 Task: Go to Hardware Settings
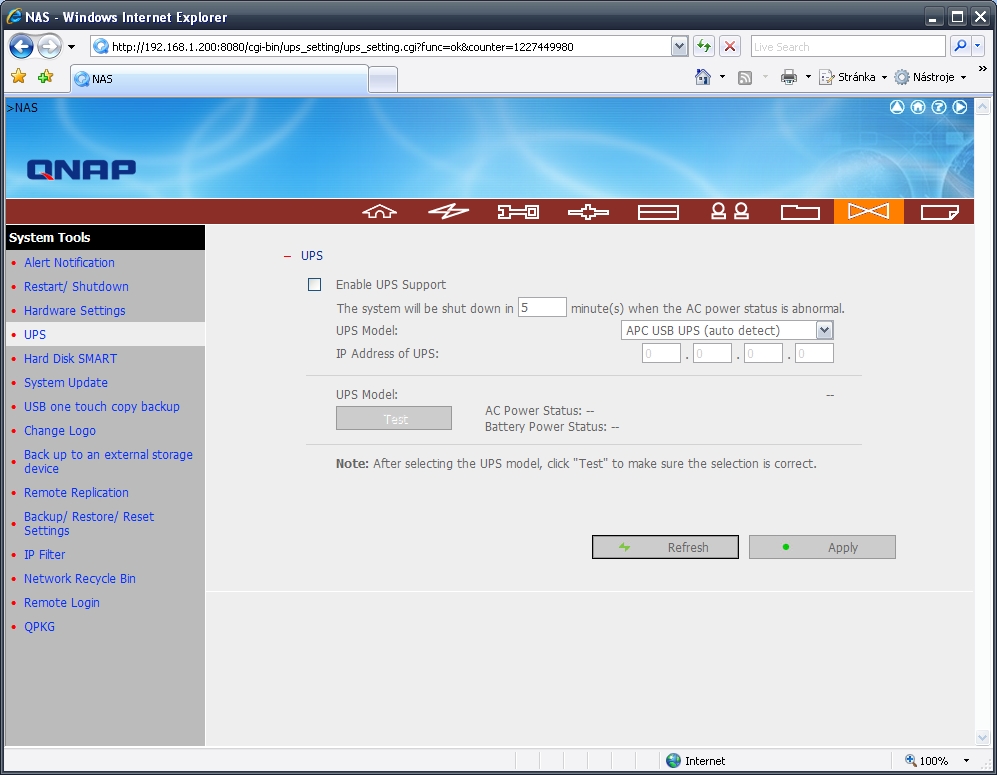point(74,311)
